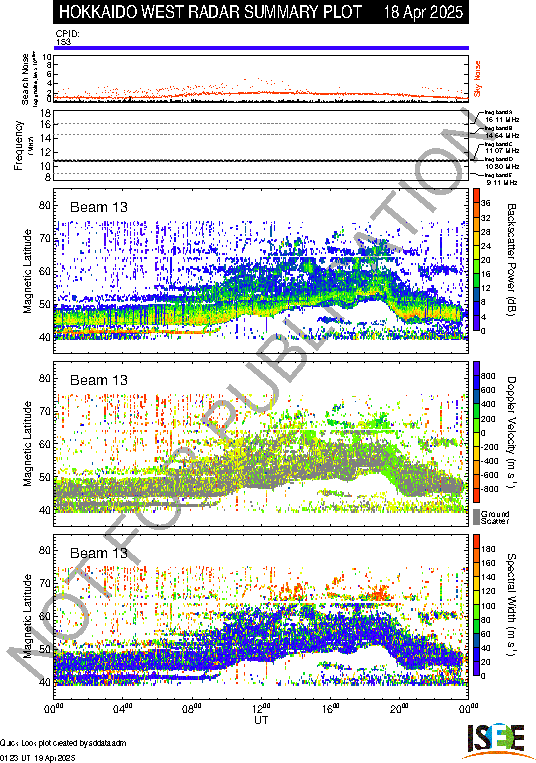
Task: Click the Spectral Width color bar
Action: point(477,605)
